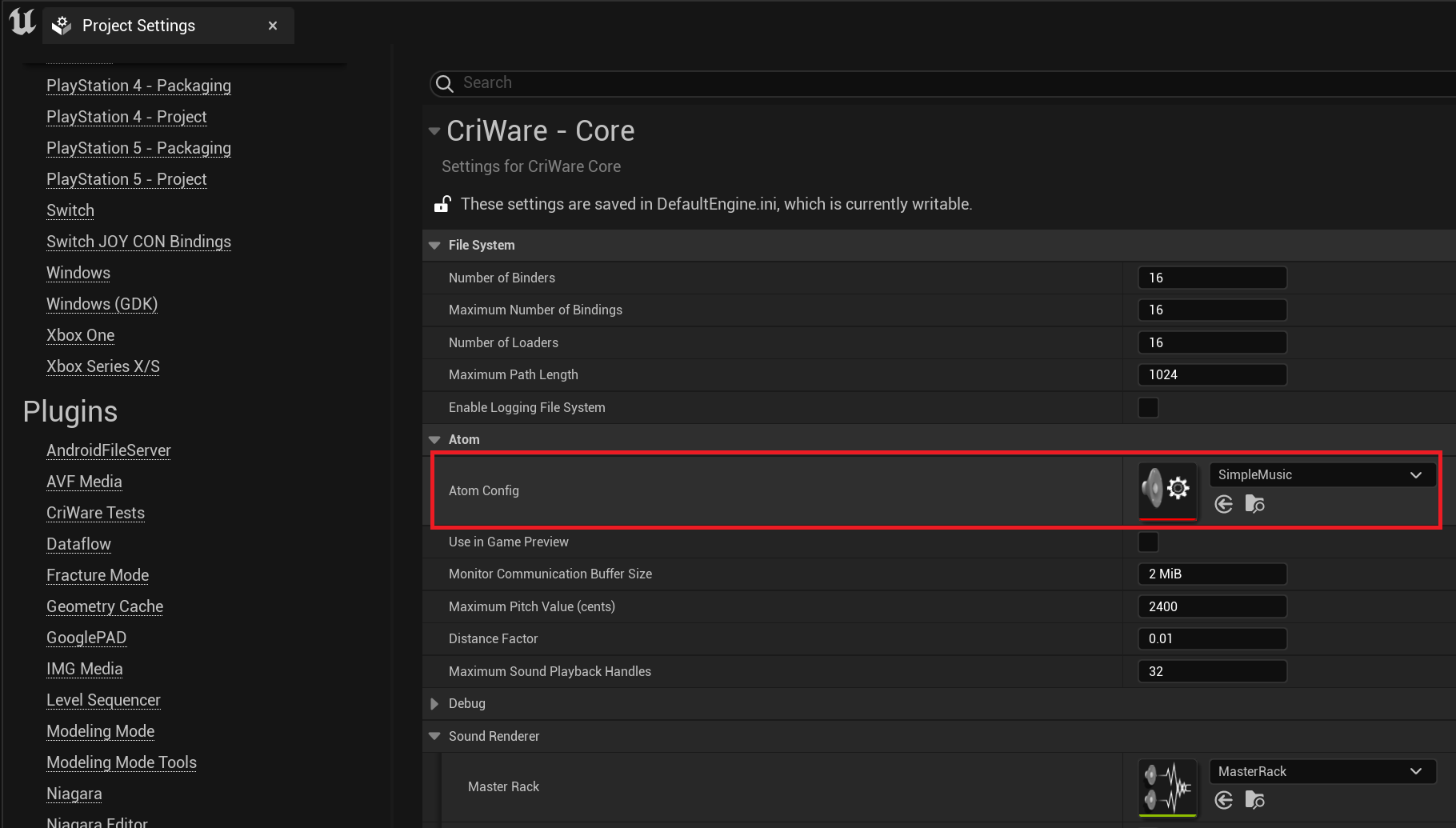Open AVF Media plugin settings
Screen dimensions: 1456x828
84,482
